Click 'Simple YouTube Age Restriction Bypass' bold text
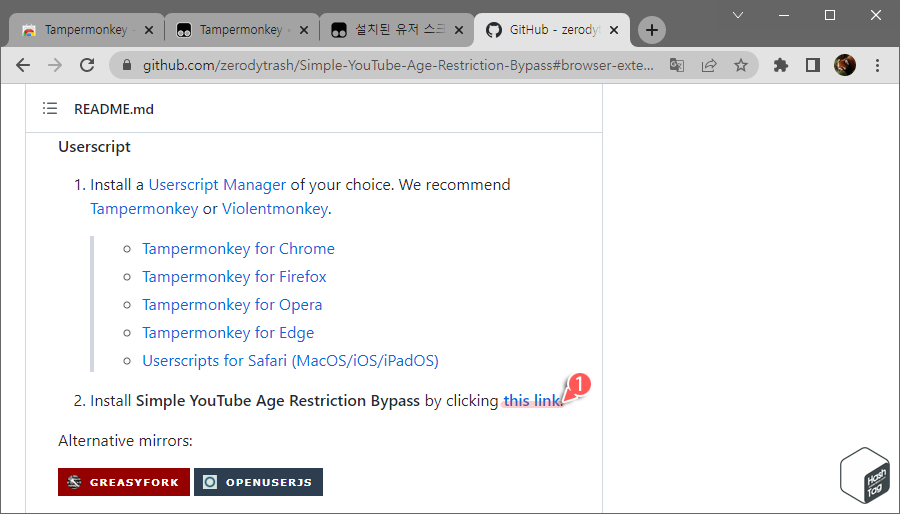 [278, 400]
